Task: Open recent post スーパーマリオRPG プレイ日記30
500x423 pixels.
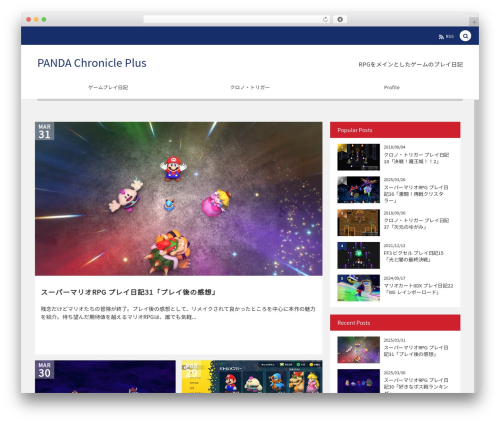Action: (416, 385)
